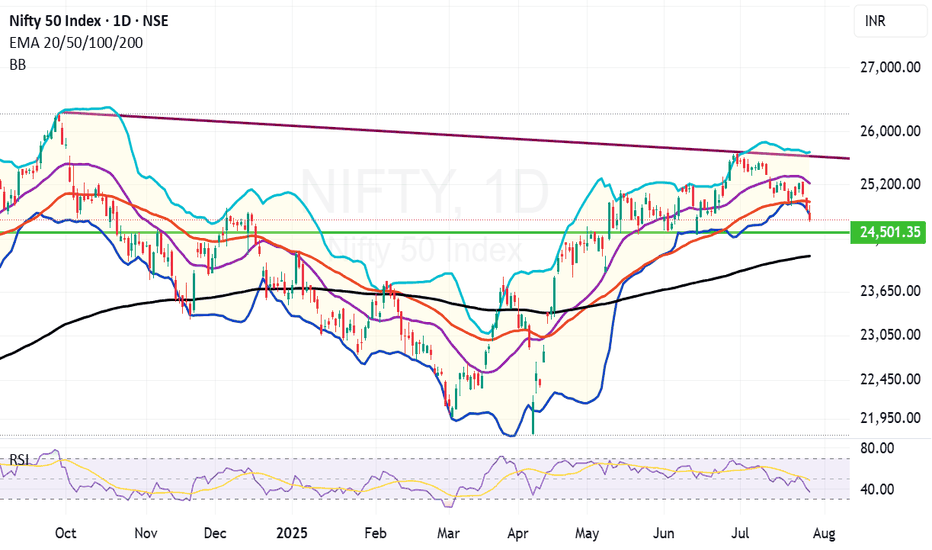Click the 2025 label on time axis
The width and height of the screenshot is (932, 550).
[292, 533]
